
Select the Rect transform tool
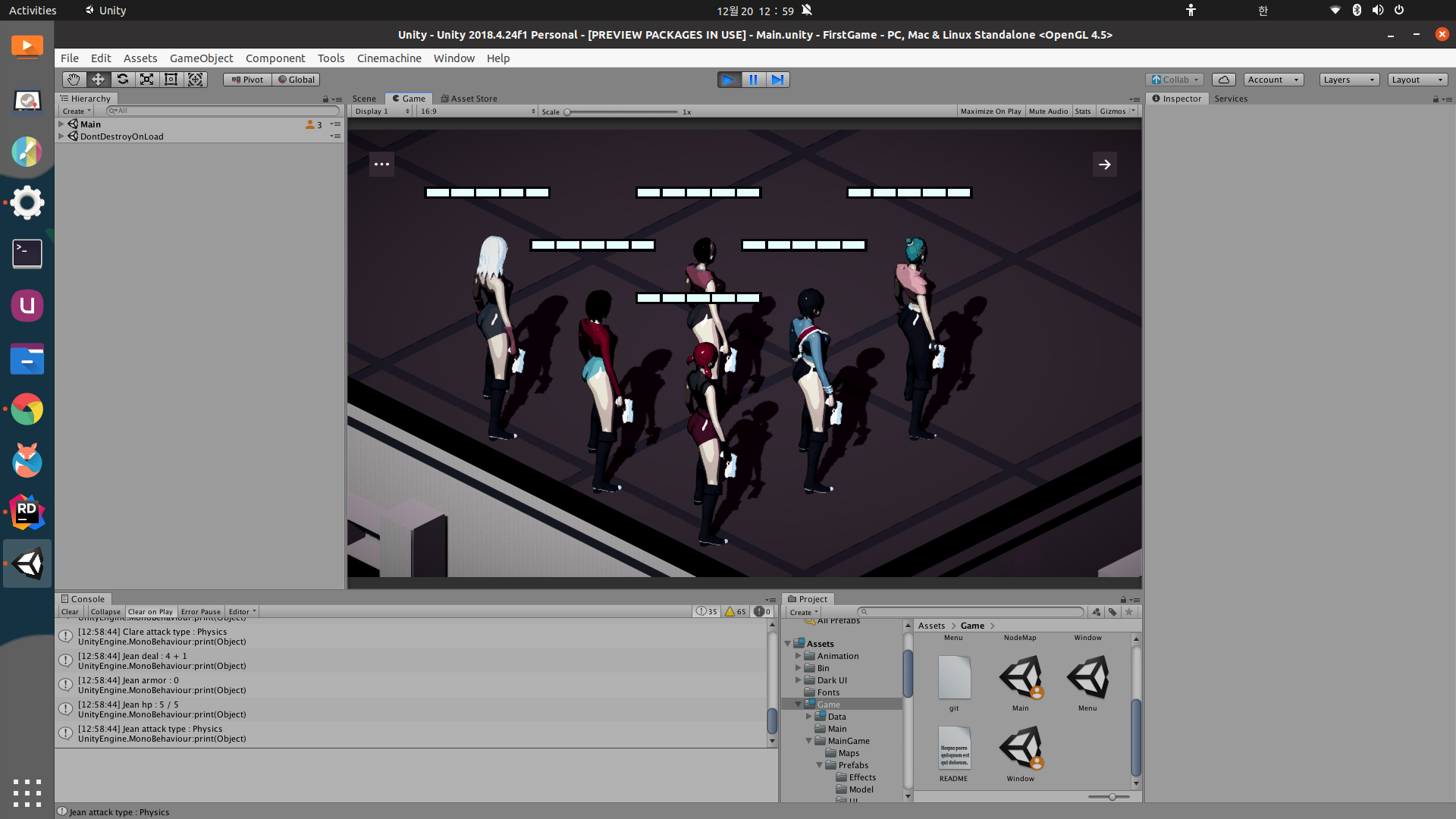tap(171, 80)
